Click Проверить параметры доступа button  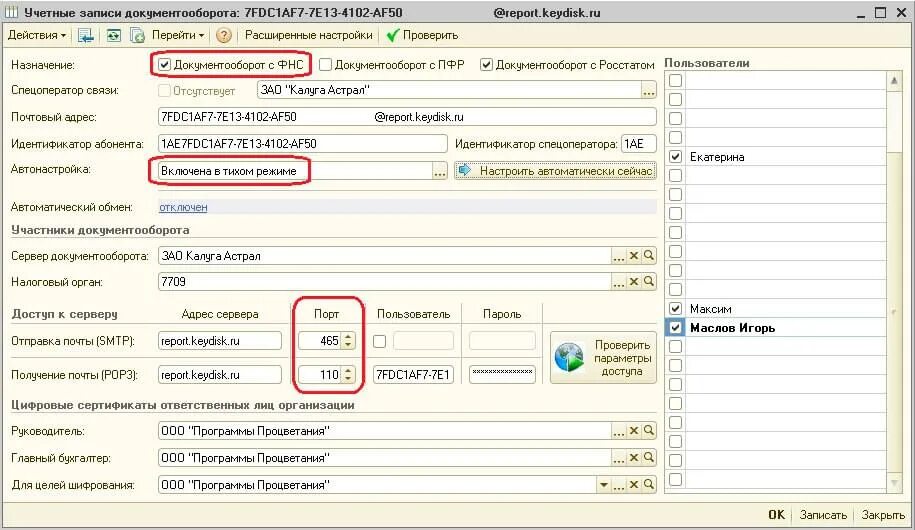603,358
